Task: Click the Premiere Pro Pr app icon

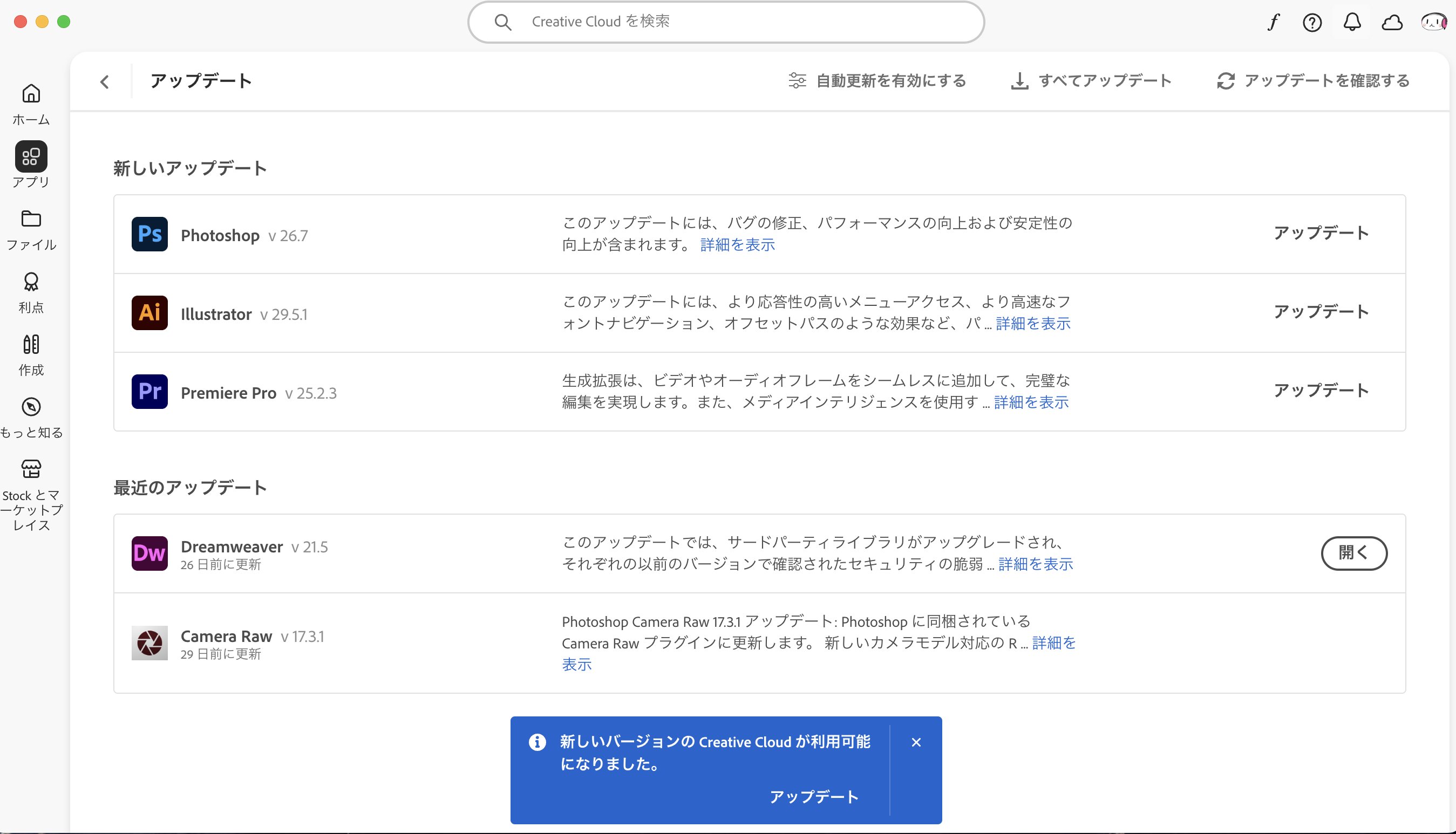Action: (x=149, y=392)
